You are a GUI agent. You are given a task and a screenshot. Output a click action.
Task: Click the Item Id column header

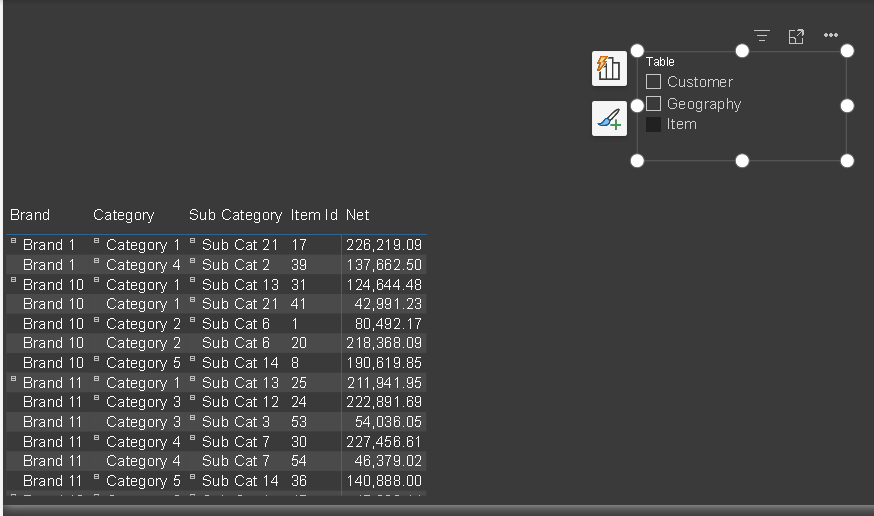(314, 215)
